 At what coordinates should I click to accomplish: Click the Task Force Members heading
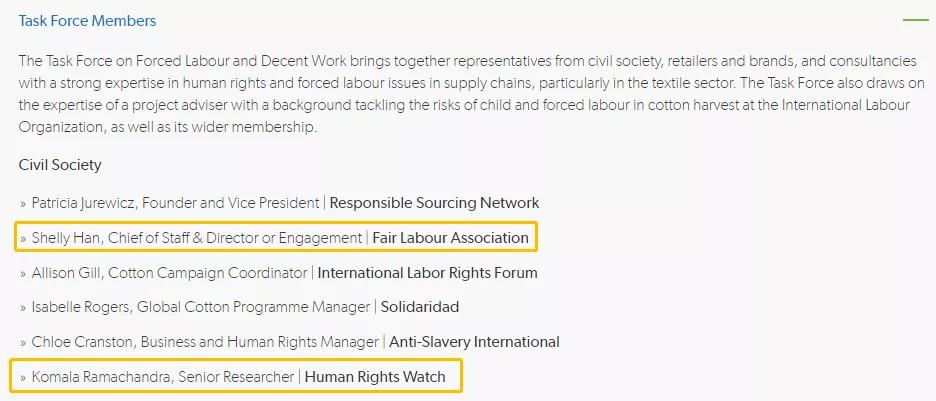(87, 21)
